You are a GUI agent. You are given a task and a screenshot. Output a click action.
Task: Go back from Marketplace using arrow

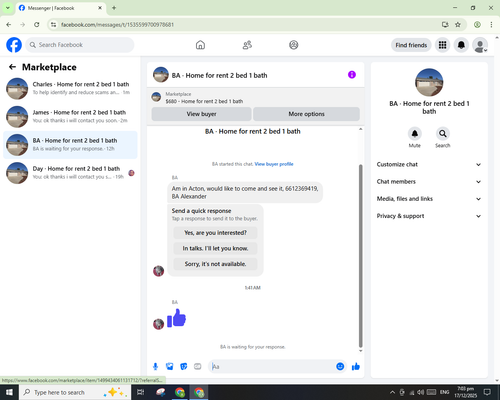click(12, 67)
